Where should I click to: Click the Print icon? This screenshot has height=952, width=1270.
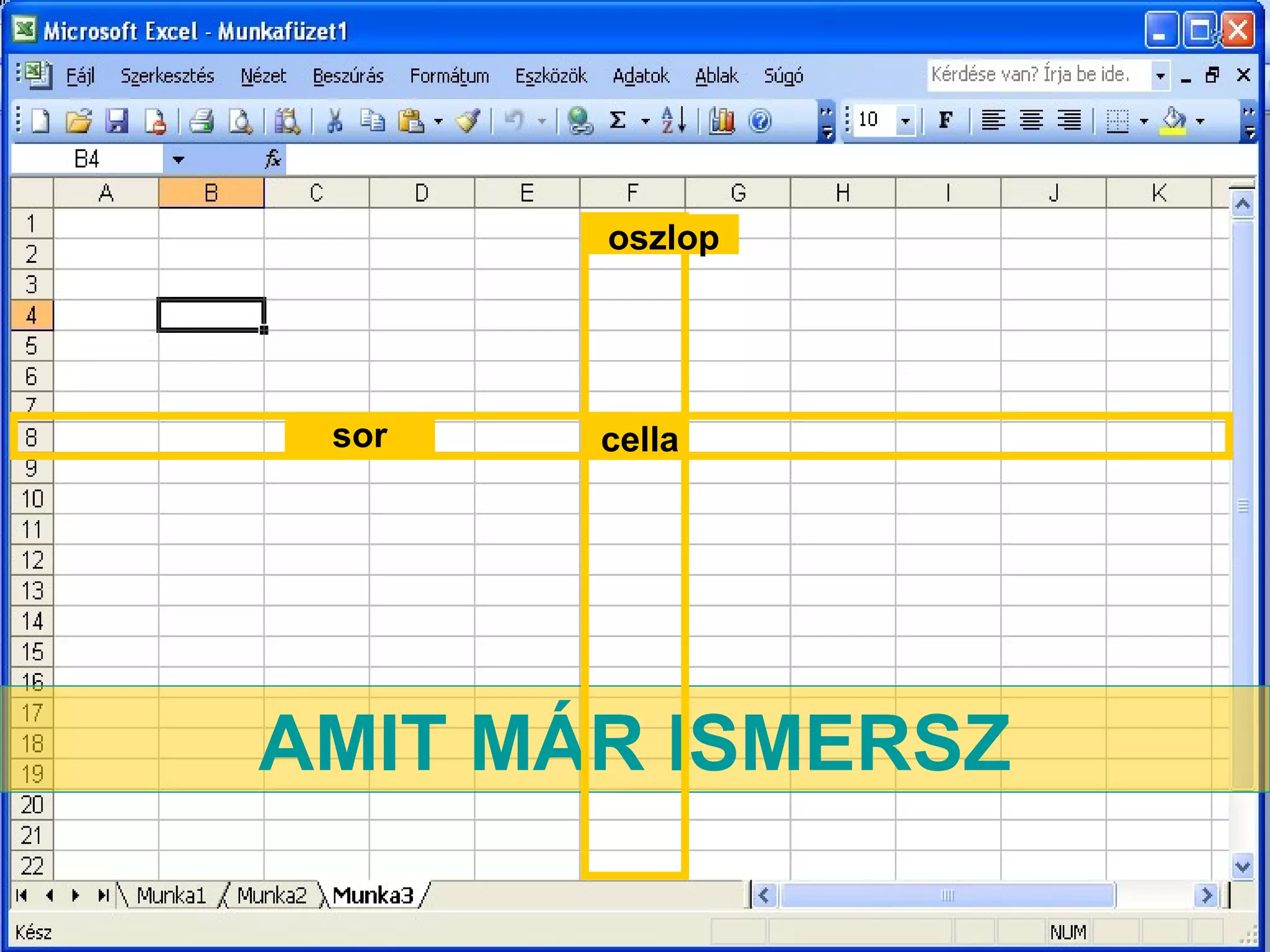[x=202, y=120]
